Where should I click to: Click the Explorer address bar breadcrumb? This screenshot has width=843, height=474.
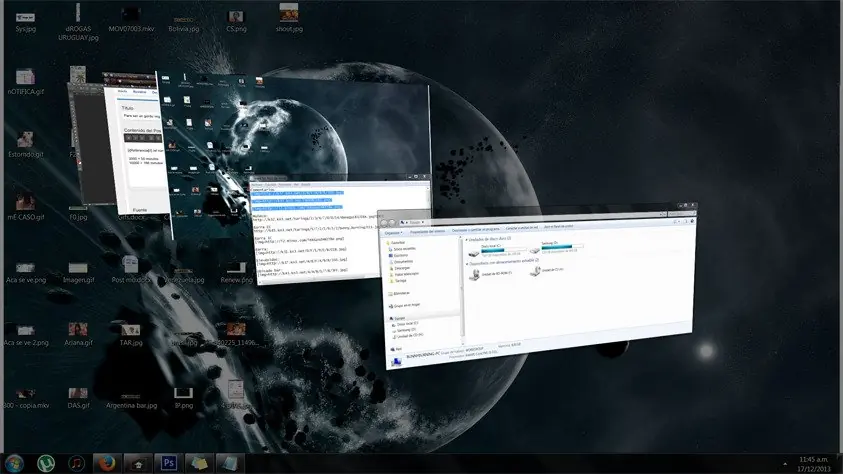point(413,222)
